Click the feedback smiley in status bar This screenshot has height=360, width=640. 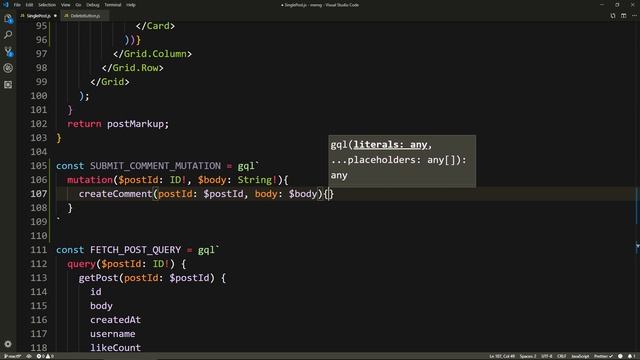click(620, 356)
